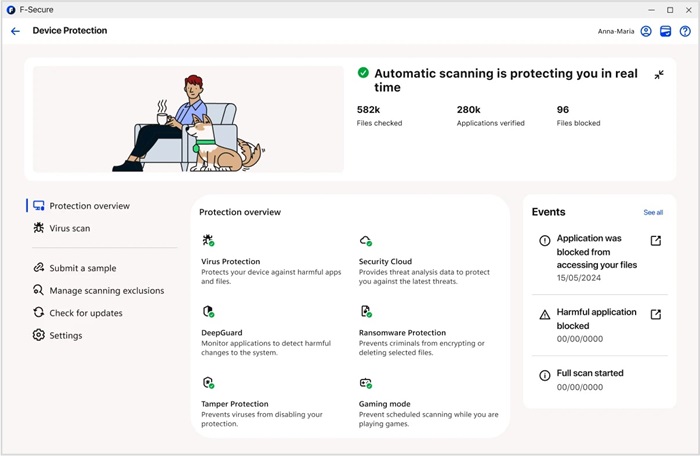
Task: Open the Application was blocked event text
Action: 597,251
